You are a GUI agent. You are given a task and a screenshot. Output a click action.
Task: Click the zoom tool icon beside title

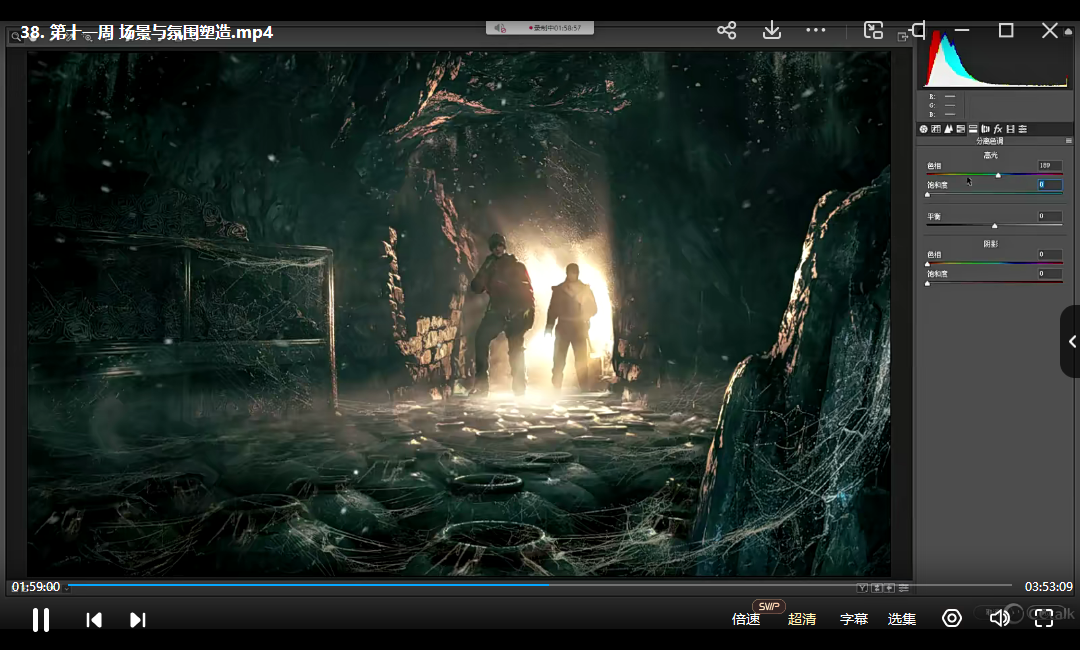tap(15, 36)
